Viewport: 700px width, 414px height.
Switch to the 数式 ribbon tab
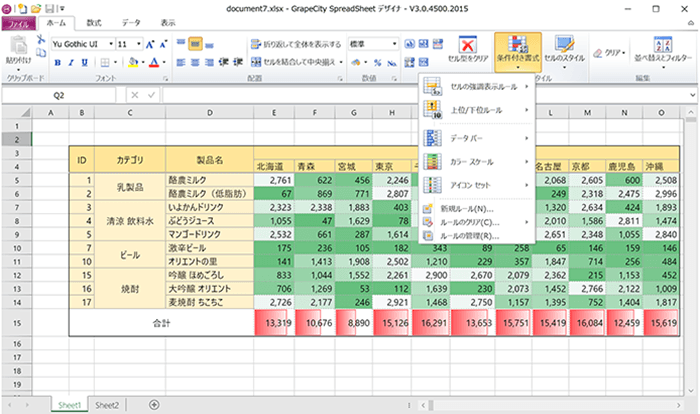pyautogui.click(x=93, y=20)
